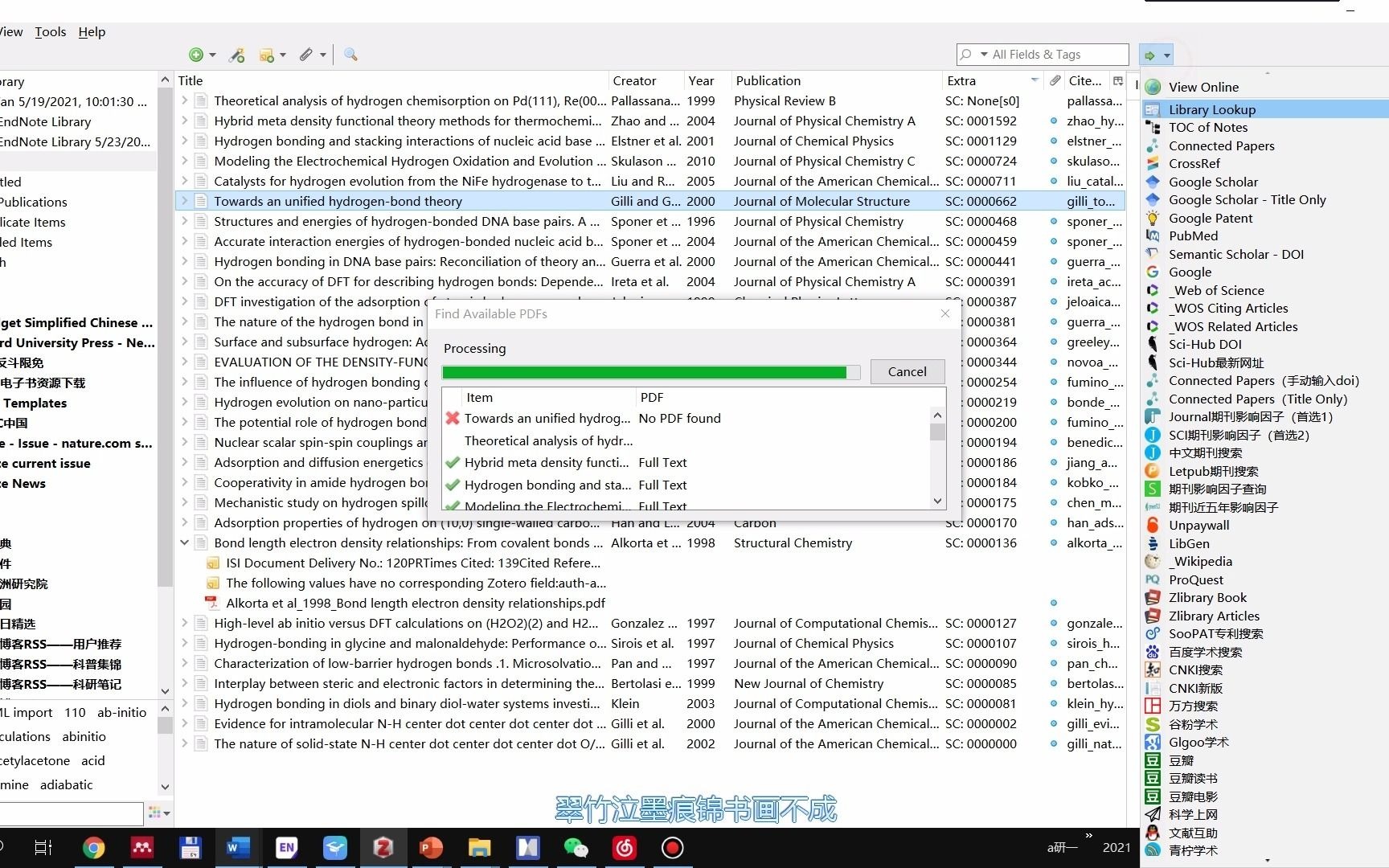
Task: Open CrossRef lookup engine
Action: point(1194,163)
